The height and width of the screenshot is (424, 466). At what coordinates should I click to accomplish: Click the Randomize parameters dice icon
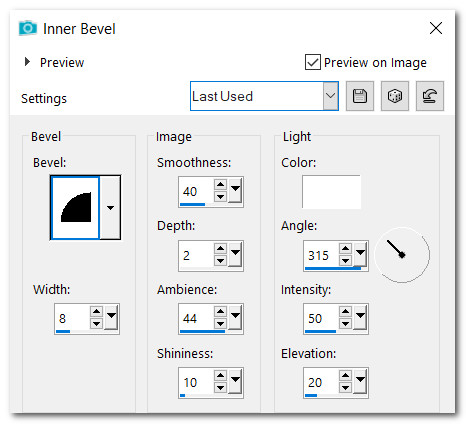pyautogui.click(x=395, y=96)
